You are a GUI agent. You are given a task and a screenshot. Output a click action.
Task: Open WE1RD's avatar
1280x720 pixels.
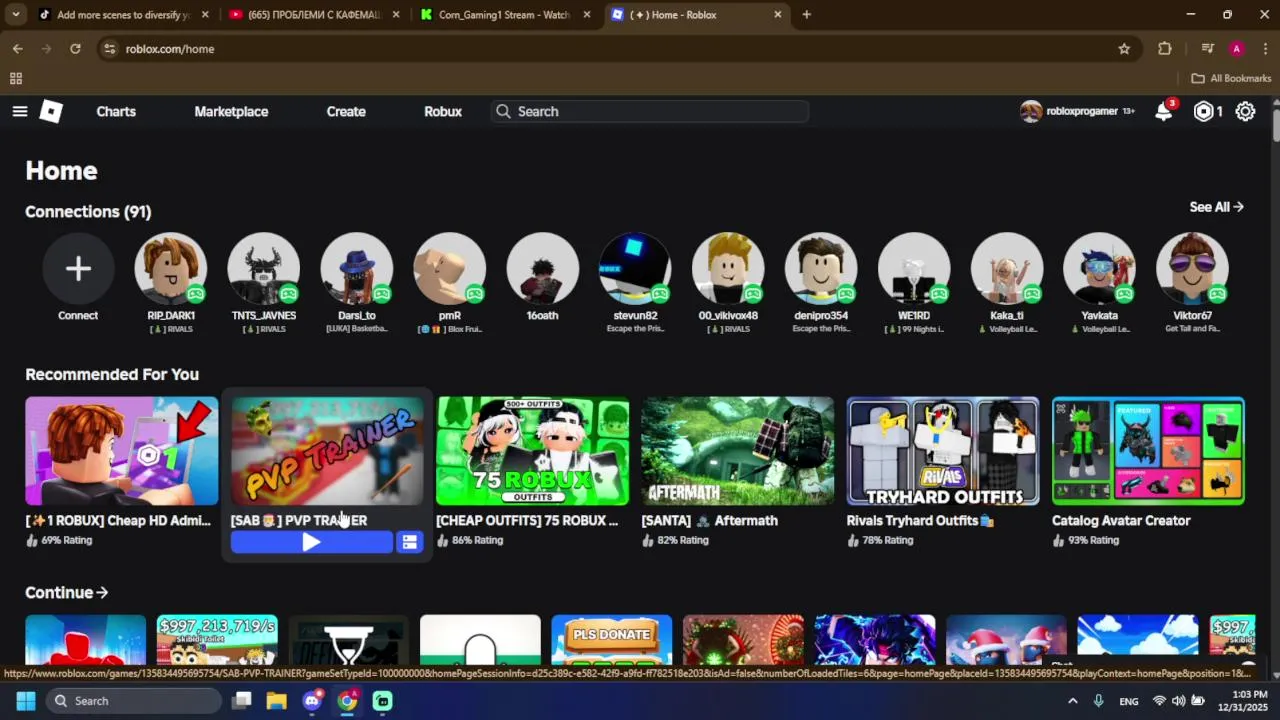tap(914, 268)
